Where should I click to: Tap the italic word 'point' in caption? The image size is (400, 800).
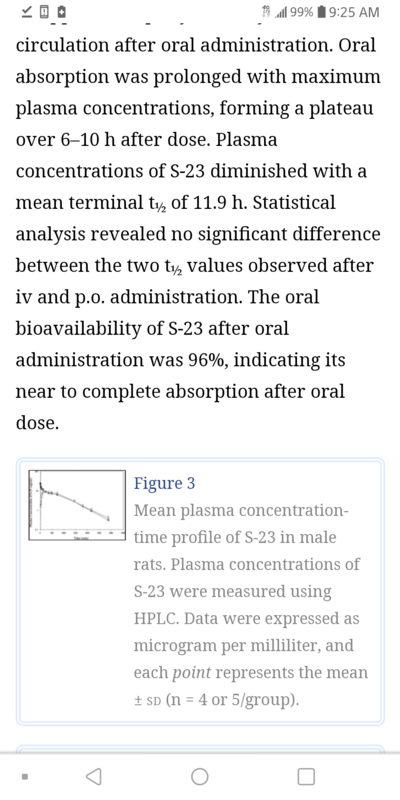(x=191, y=672)
